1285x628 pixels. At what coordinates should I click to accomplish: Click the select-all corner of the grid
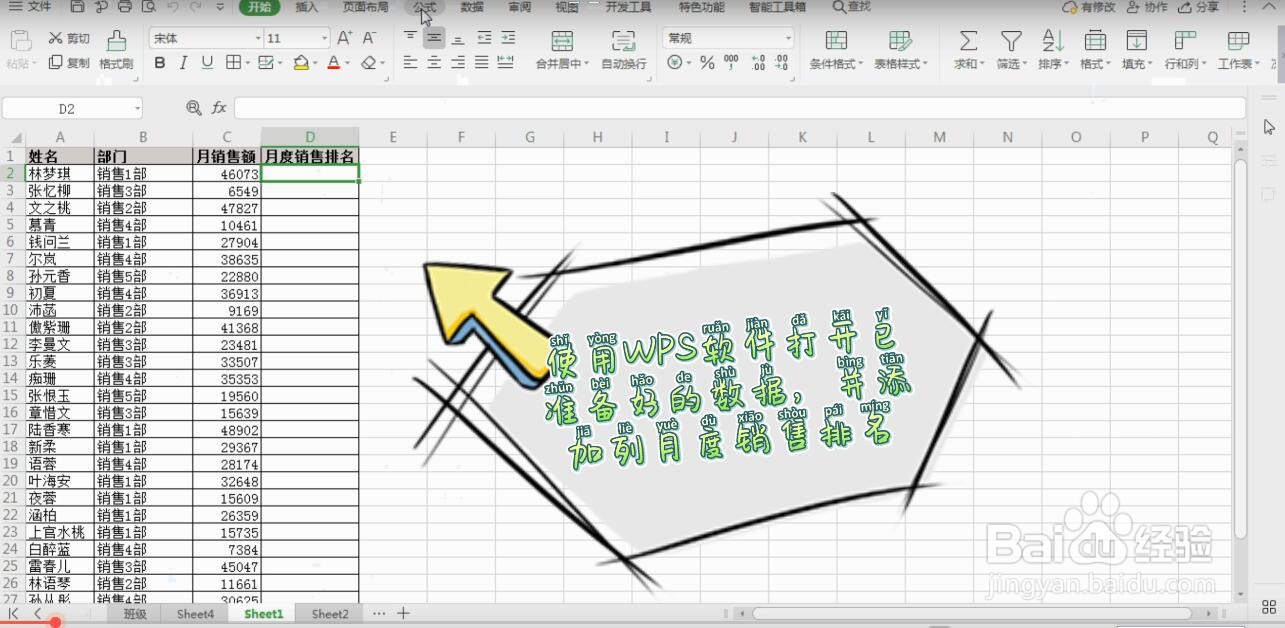(13, 138)
